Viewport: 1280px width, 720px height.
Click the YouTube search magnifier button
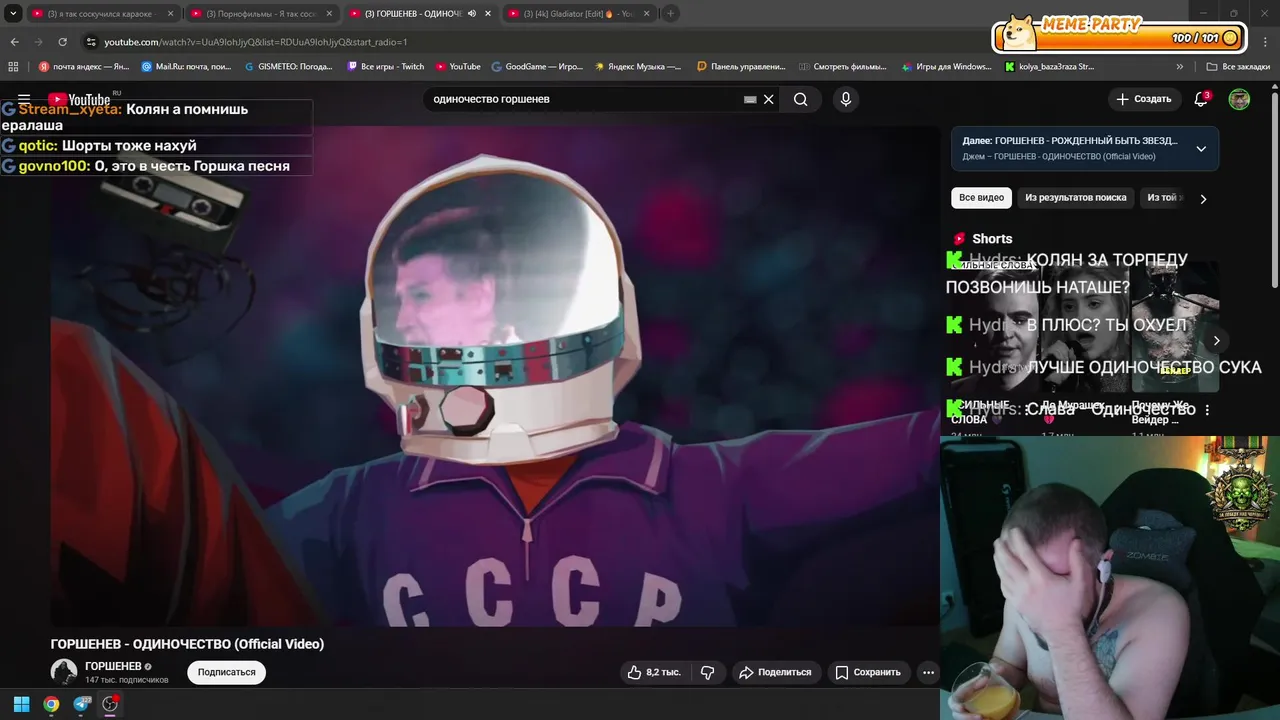click(x=800, y=99)
